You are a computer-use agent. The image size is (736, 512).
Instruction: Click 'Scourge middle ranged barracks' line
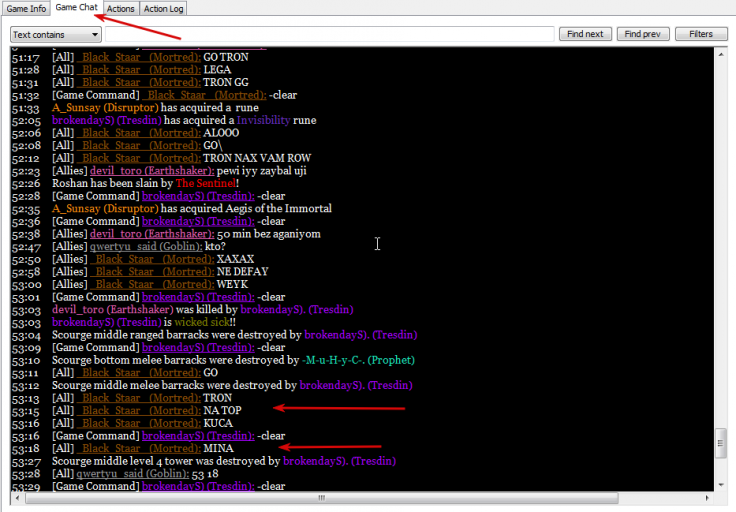click(x=235, y=335)
